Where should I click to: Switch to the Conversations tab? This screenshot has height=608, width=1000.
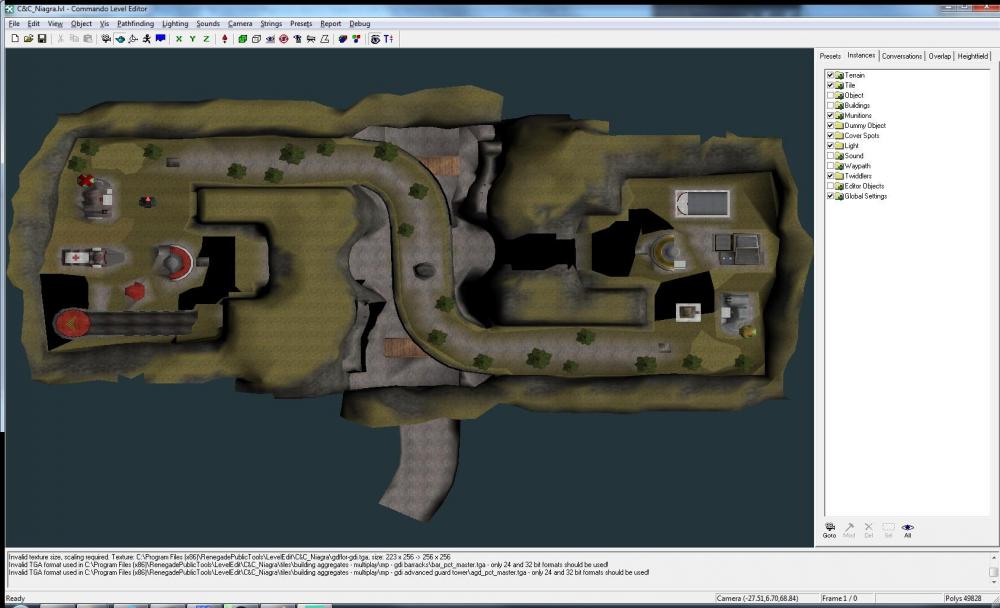(901, 56)
